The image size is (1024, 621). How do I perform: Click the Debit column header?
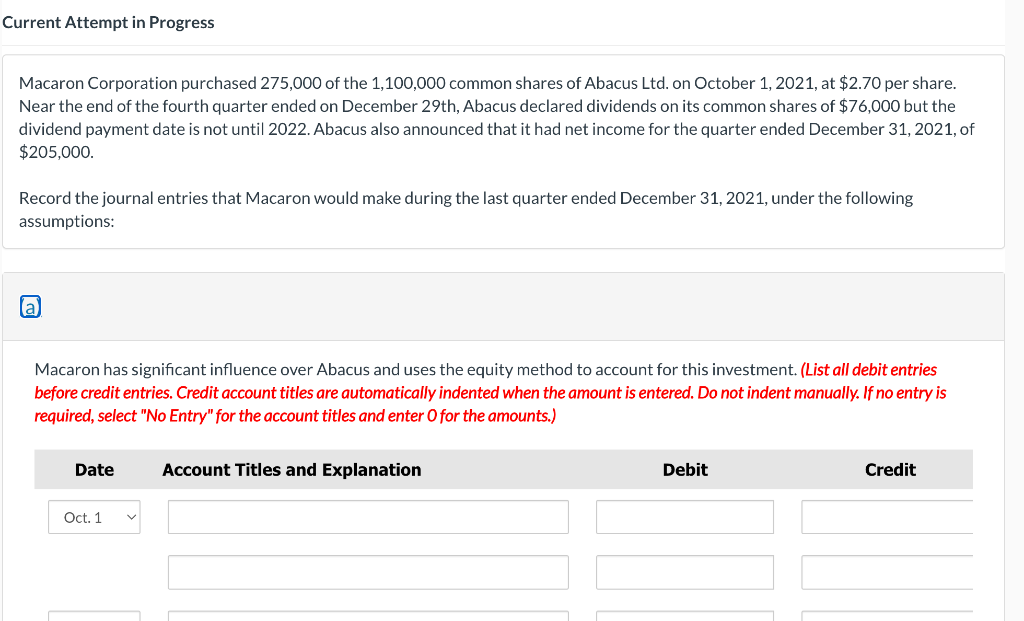click(684, 469)
